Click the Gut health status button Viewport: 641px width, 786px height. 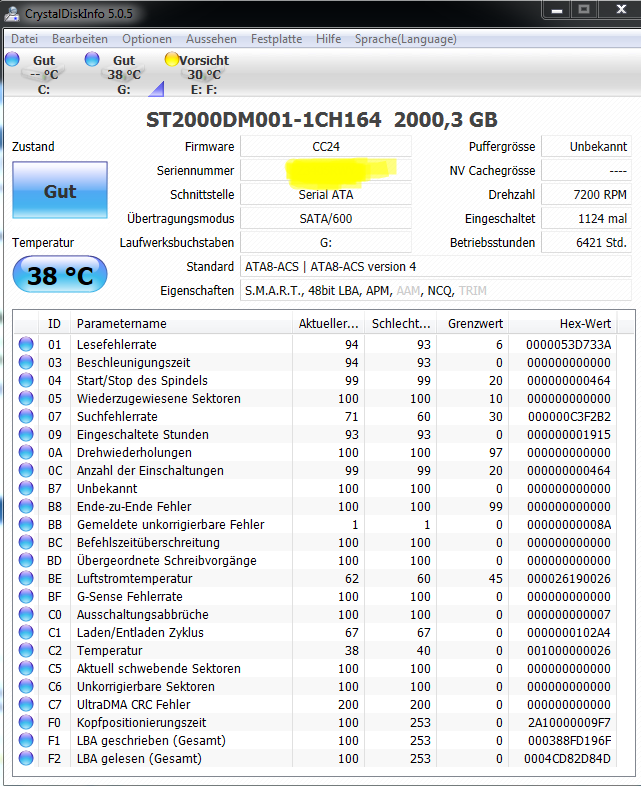[x=60, y=190]
